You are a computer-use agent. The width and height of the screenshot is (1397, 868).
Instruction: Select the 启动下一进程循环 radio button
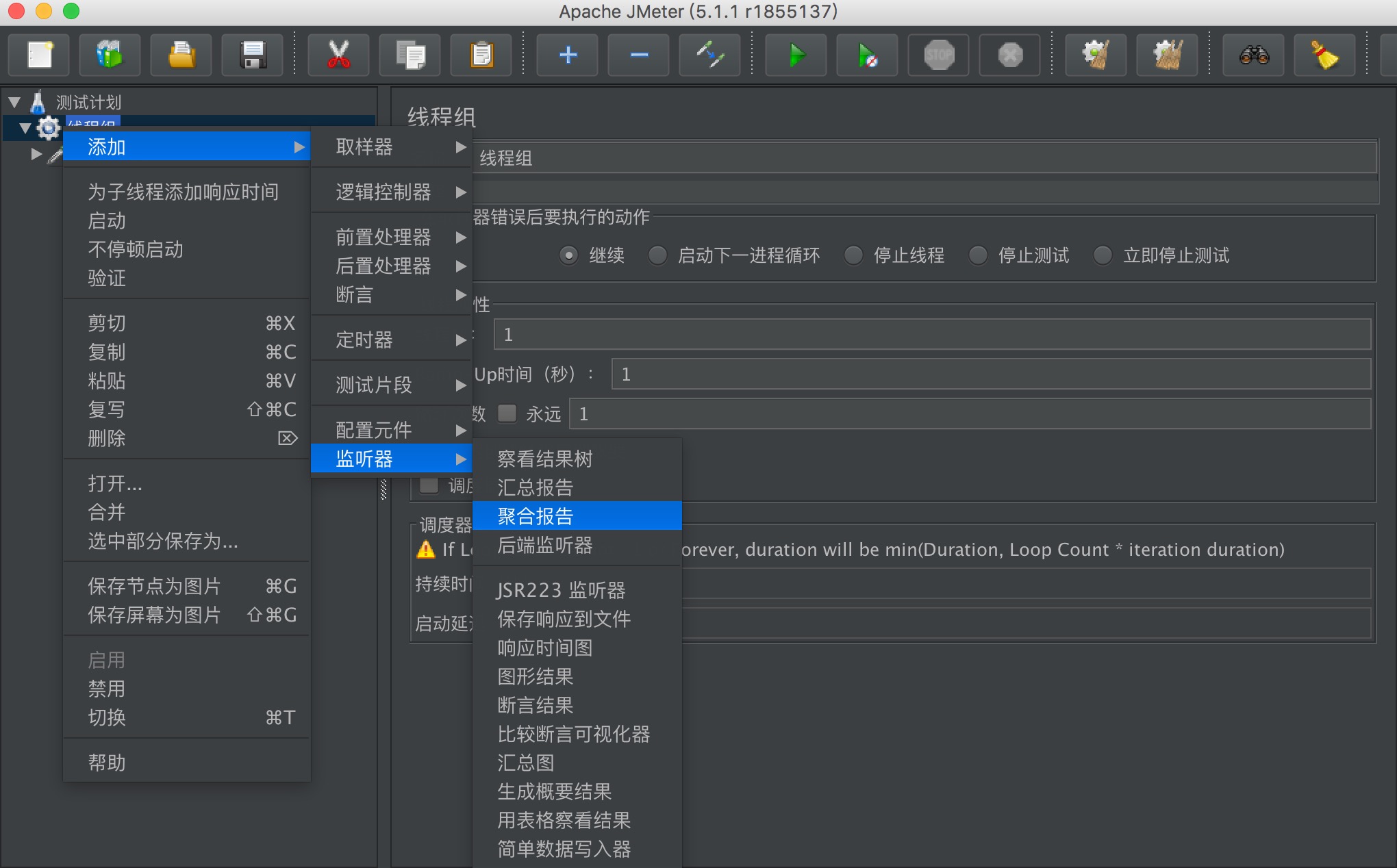(657, 255)
